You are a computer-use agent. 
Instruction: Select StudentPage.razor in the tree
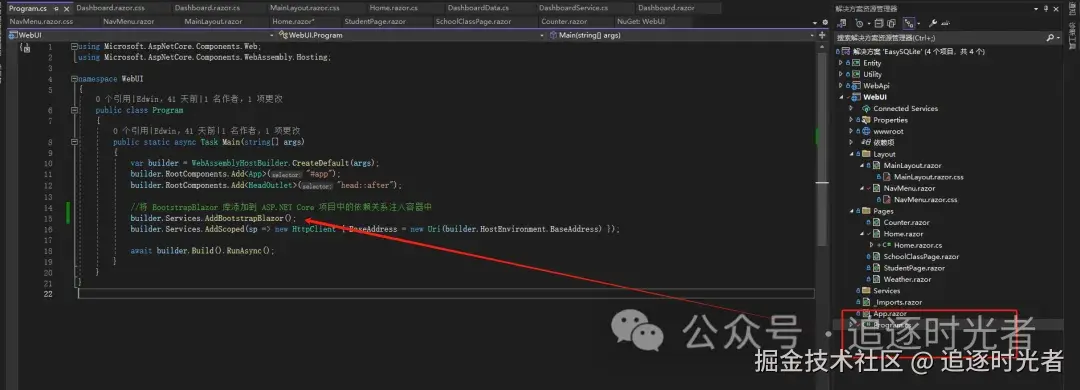(x=914, y=268)
